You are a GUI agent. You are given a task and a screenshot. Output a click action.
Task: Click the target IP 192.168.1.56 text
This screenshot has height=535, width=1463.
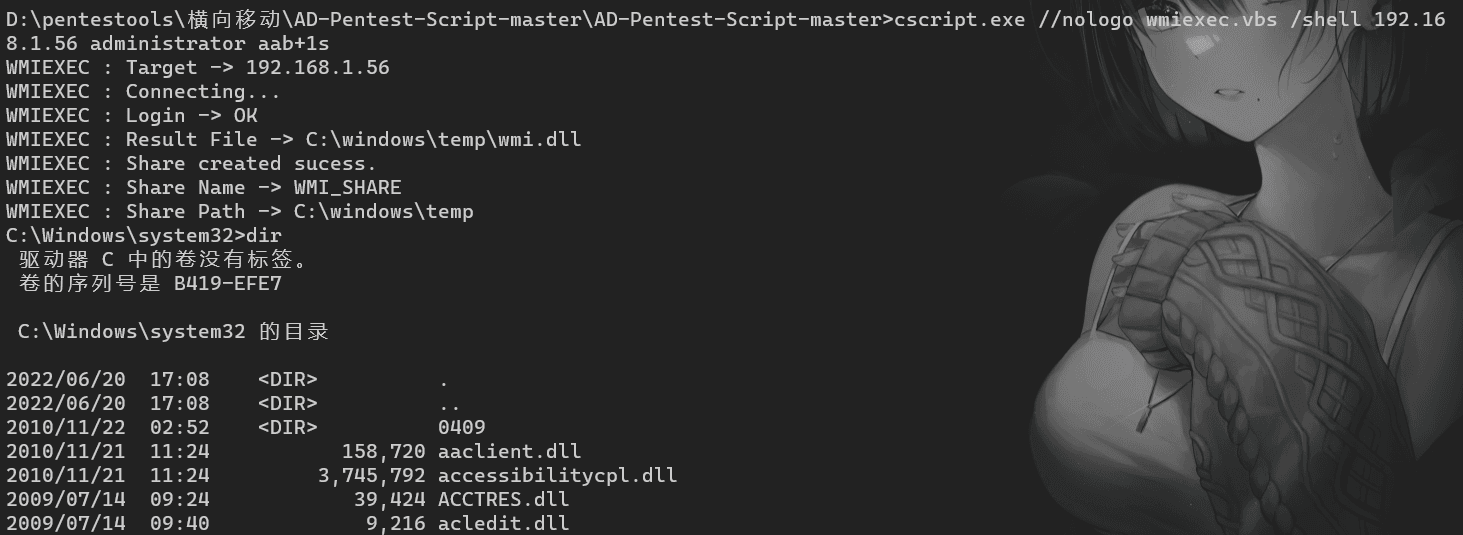(318, 67)
